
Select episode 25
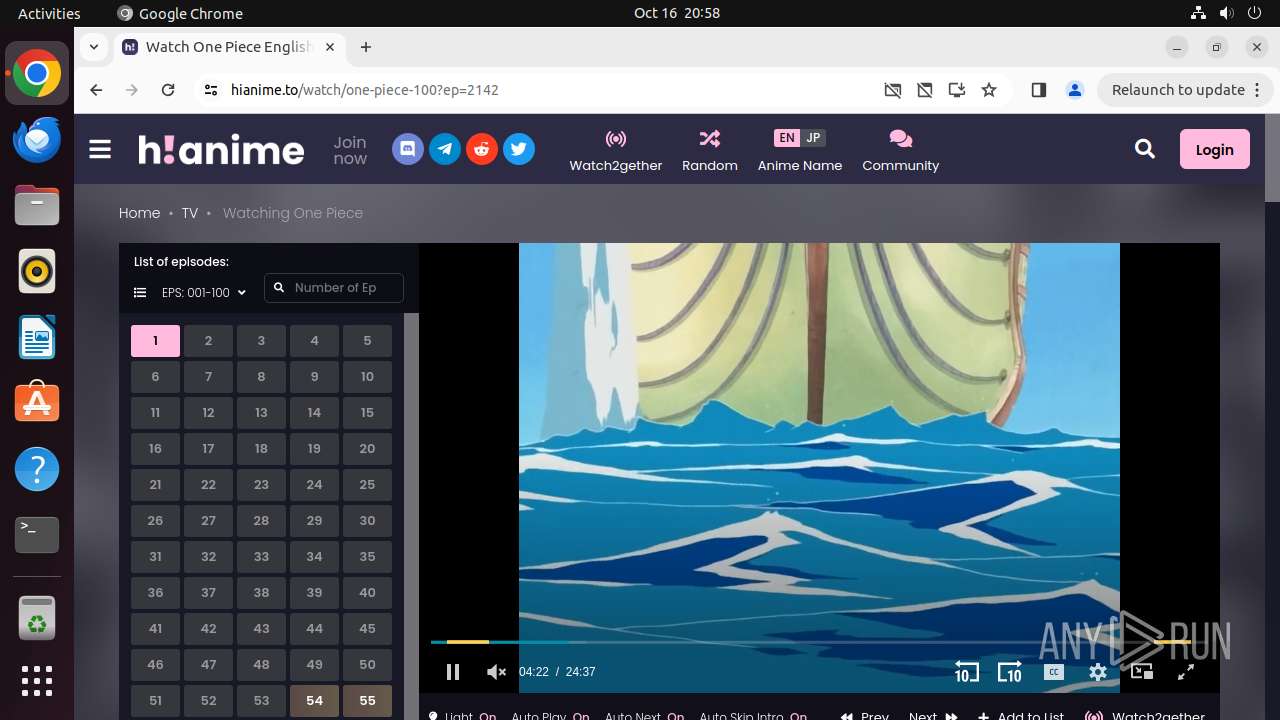(367, 485)
